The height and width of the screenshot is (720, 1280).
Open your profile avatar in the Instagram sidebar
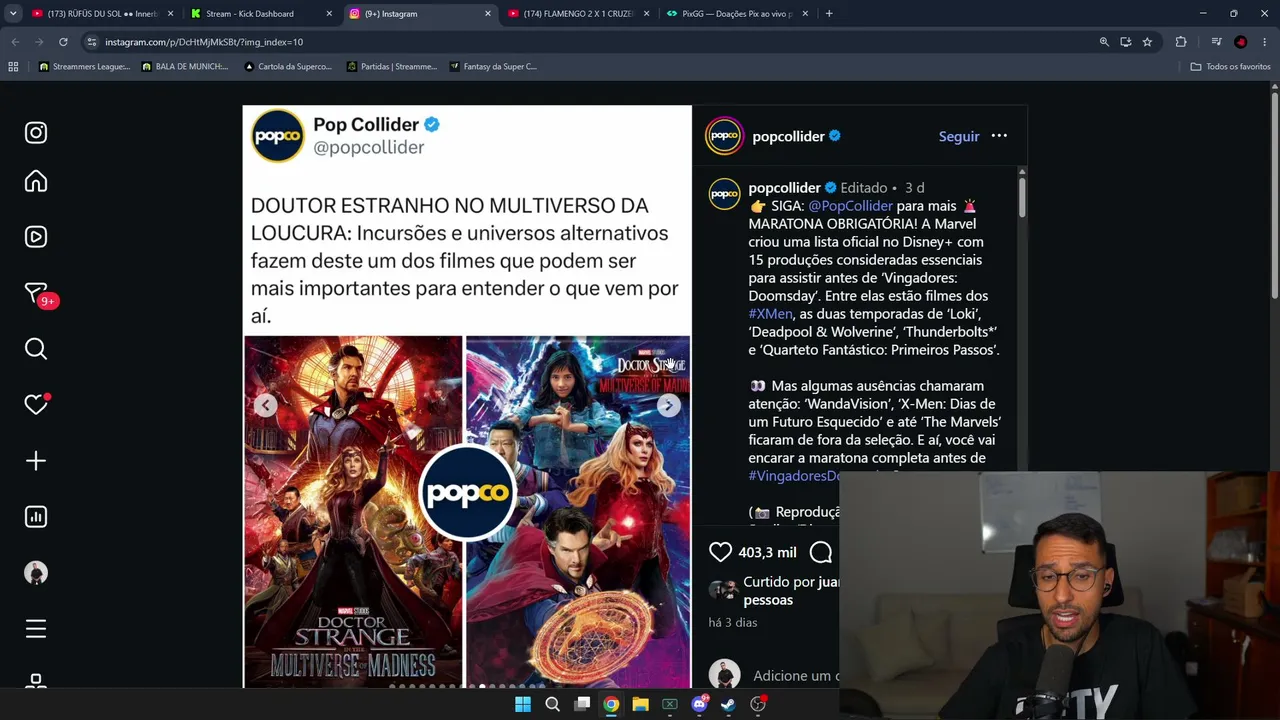pyautogui.click(x=36, y=573)
